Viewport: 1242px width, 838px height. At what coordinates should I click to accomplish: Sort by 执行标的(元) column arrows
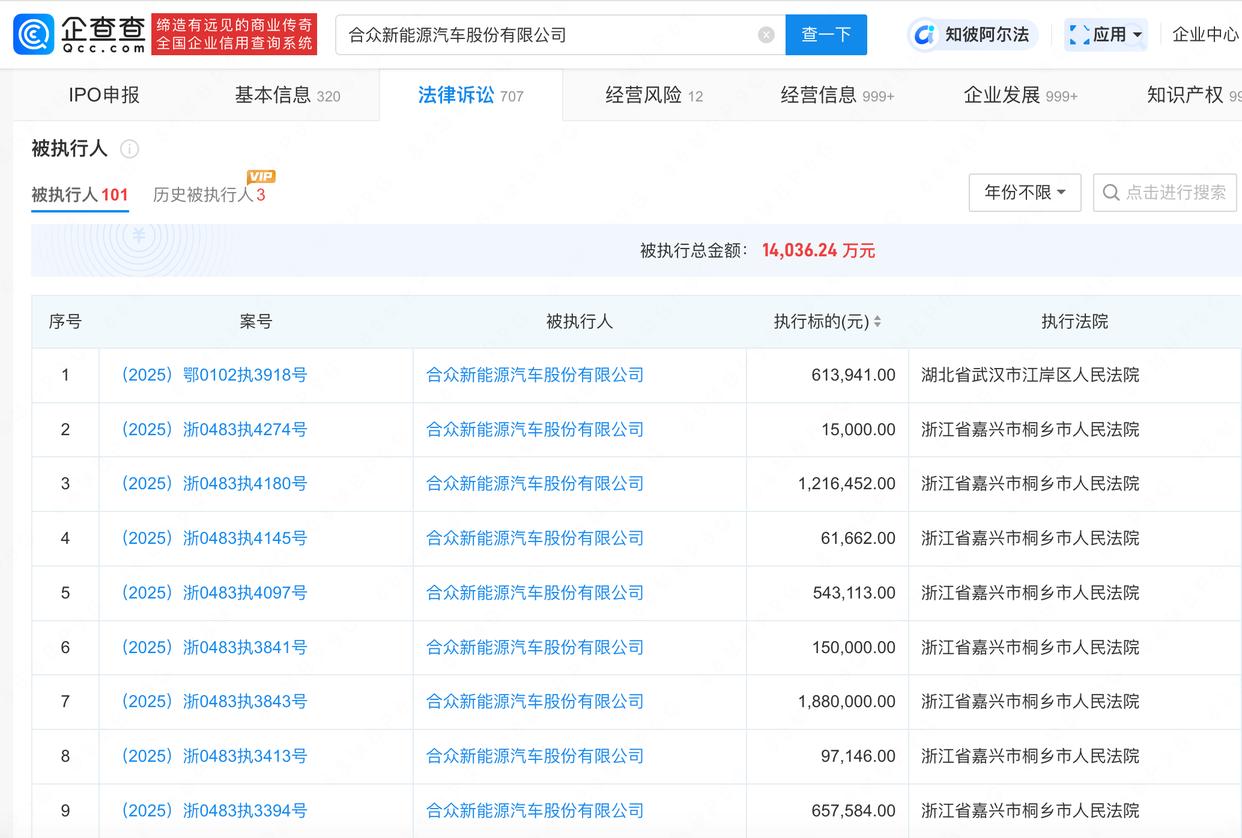click(878, 322)
